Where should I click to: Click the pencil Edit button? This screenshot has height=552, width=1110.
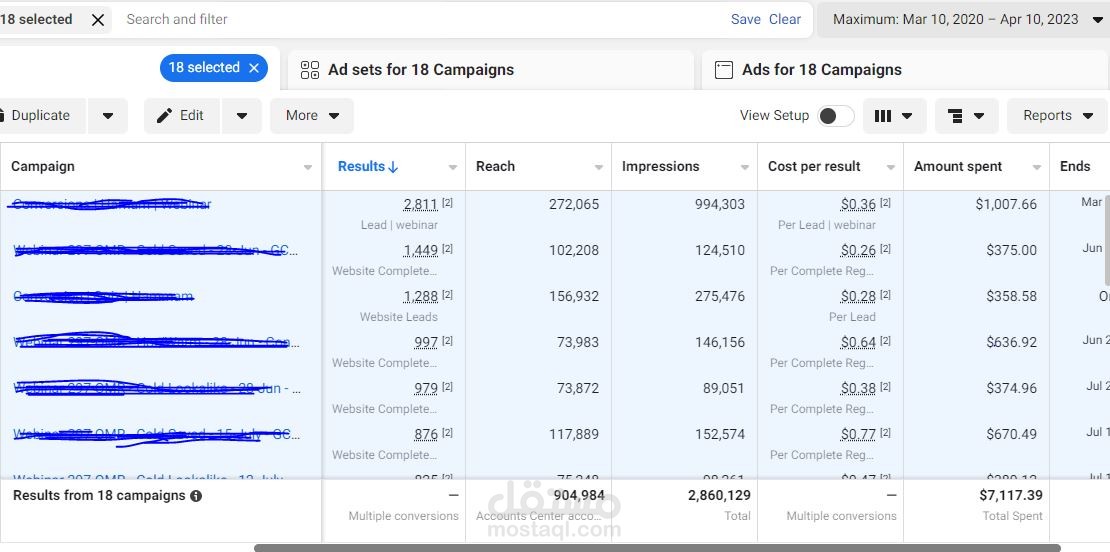181,116
